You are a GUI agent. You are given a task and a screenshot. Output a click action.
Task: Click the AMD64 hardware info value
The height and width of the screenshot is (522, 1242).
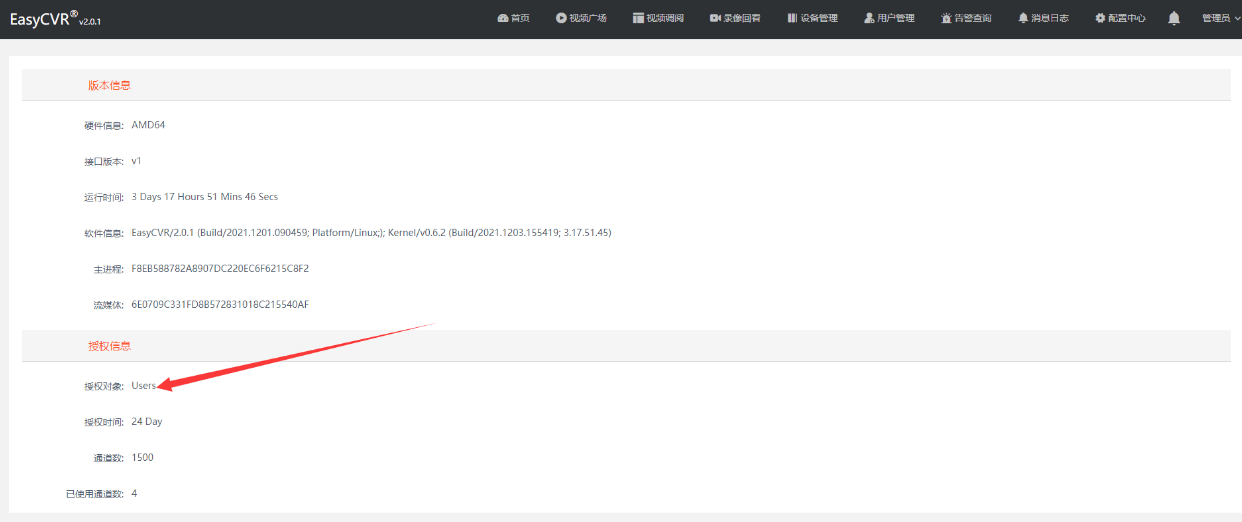coord(148,125)
